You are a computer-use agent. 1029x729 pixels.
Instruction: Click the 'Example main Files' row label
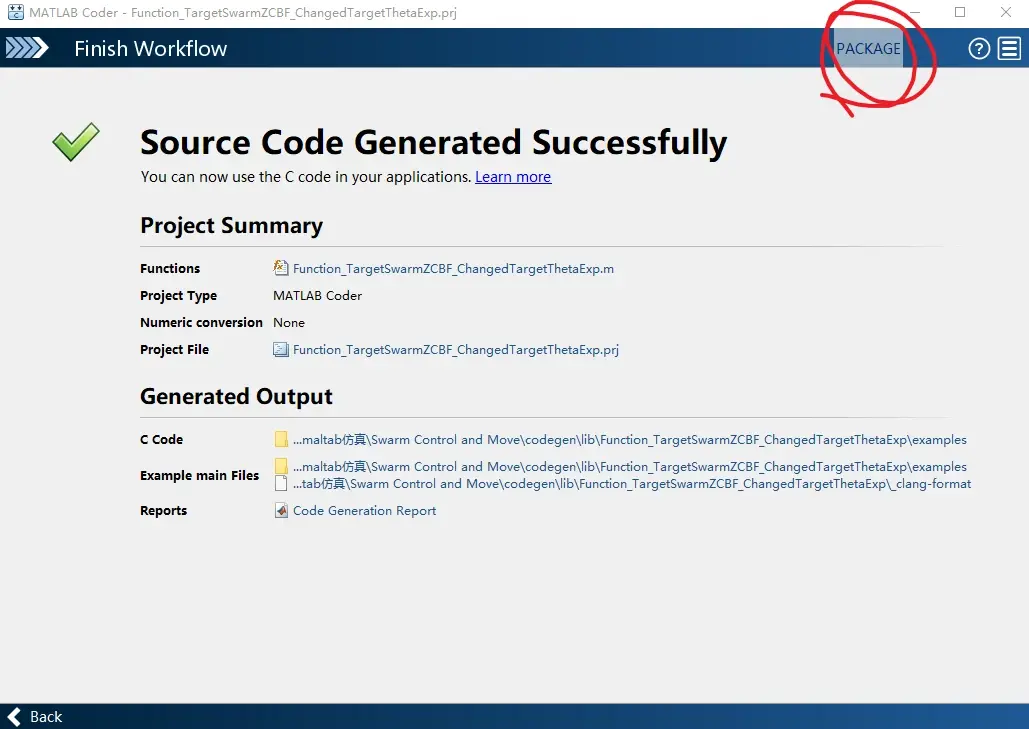pos(200,476)
